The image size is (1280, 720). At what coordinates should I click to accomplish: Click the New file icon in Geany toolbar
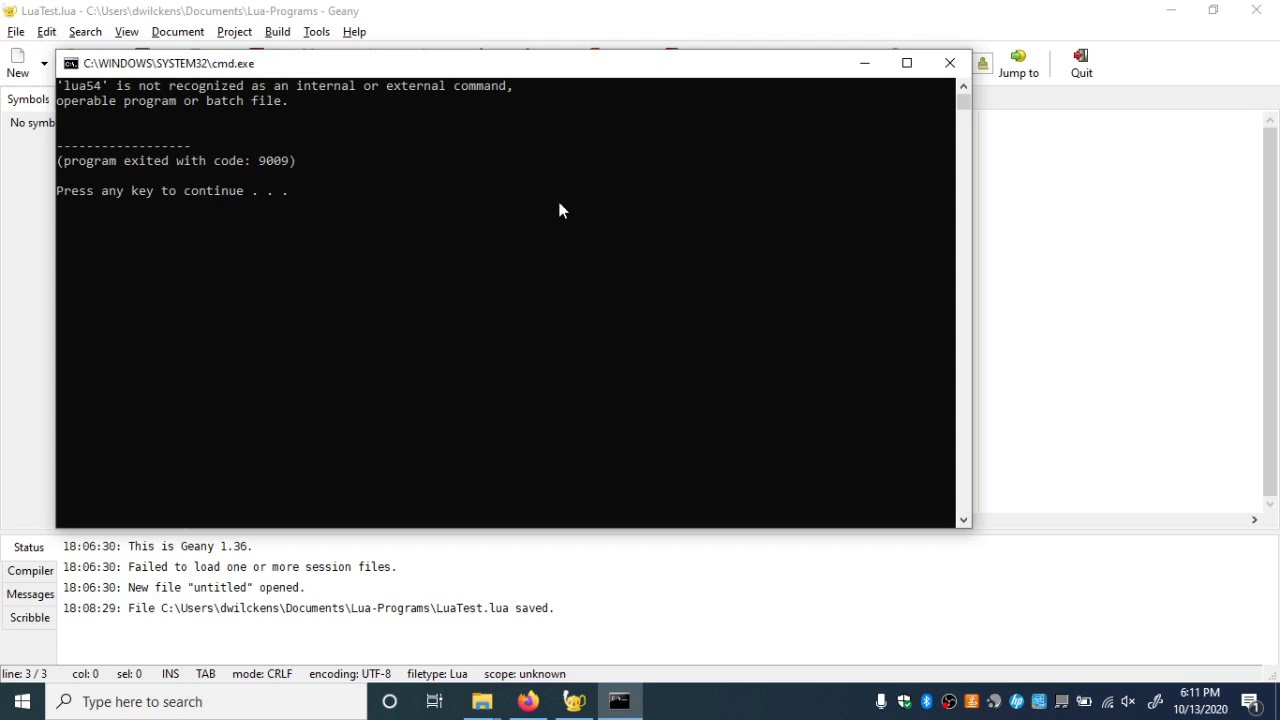pyautogui.click(x=18, y=63)
